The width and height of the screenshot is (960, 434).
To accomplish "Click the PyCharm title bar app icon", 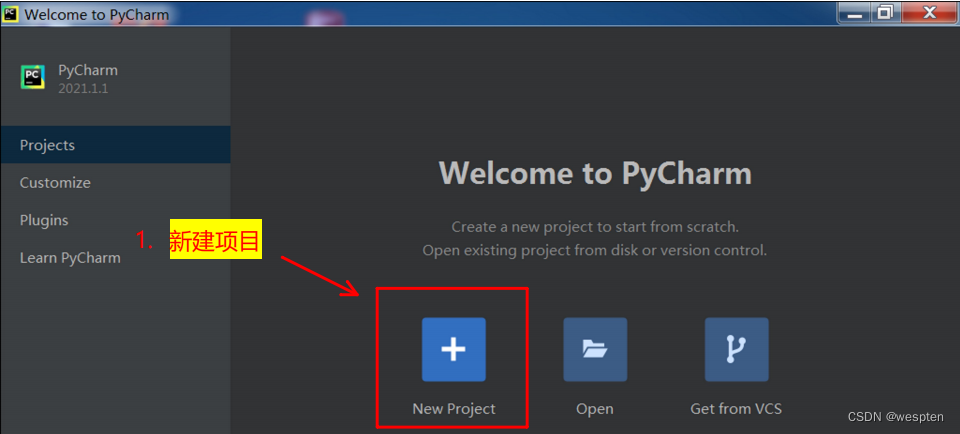I will (x=10, y=13).
